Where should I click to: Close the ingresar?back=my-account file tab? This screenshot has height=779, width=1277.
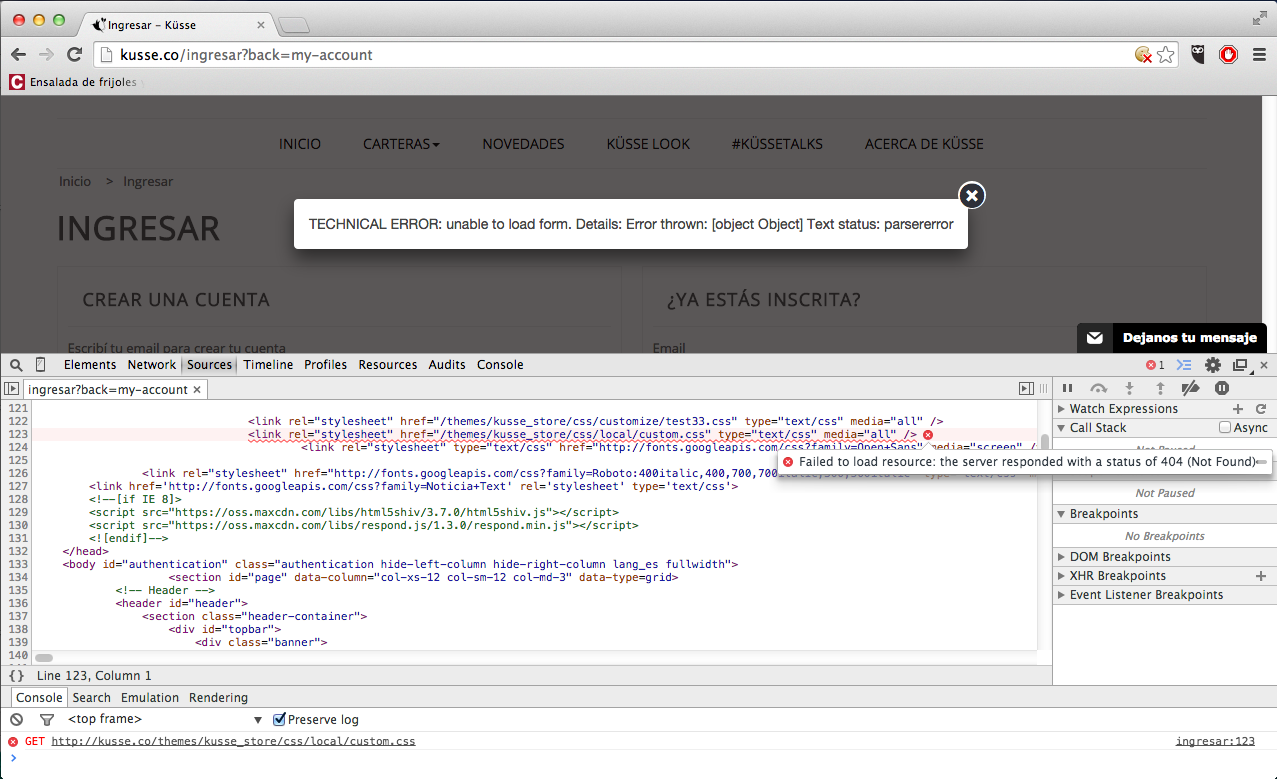coord(197,390)
